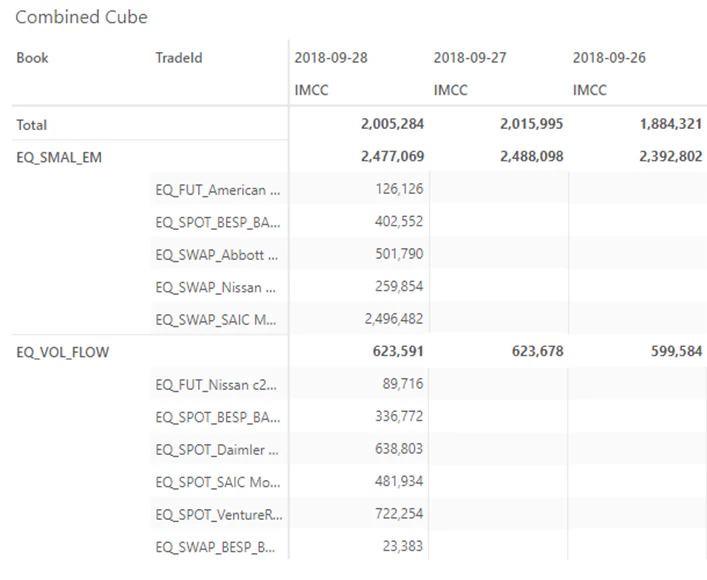Click value 2,496,482
Screen dimensions: 707x580
(x=394, y=318)
